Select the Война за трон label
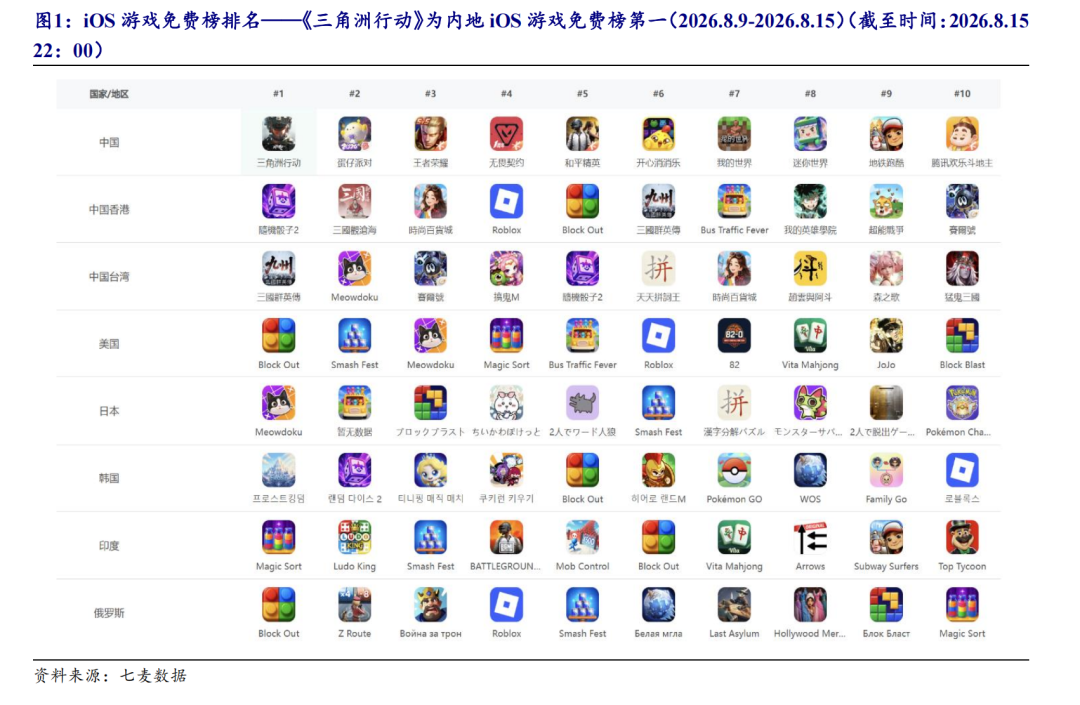1080x705 pixels. tap(430, 633)
